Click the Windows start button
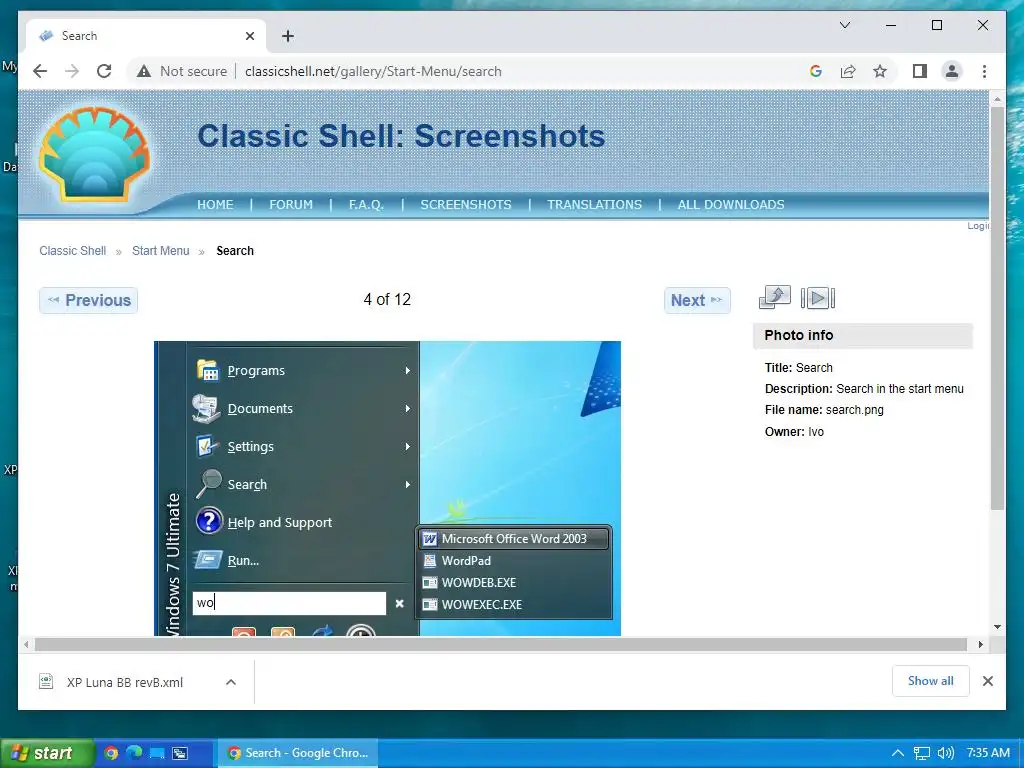Image resolution: width=1024 pixels, height=768 pixels. (x=46, y=753)
